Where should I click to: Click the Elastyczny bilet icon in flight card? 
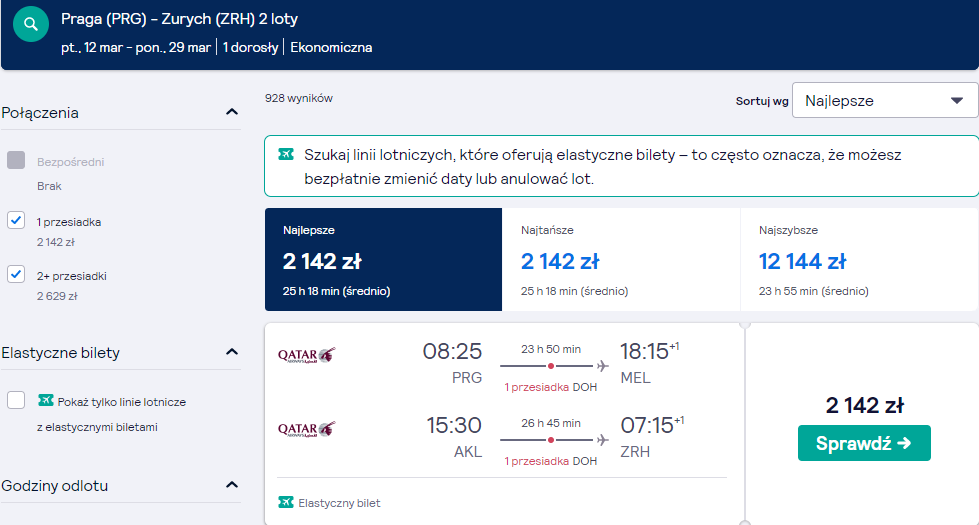click(x=286, y=502)
